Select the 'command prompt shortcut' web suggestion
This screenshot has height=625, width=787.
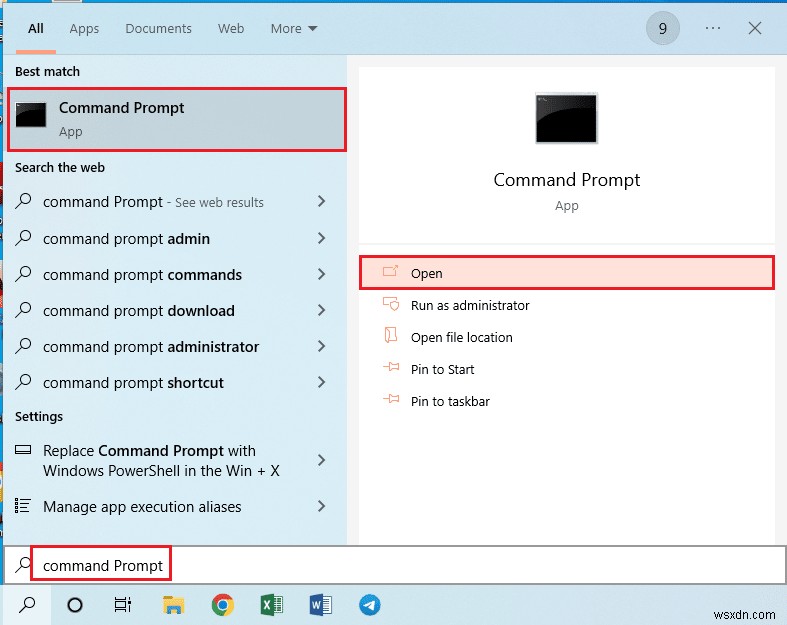coord(175,383)
